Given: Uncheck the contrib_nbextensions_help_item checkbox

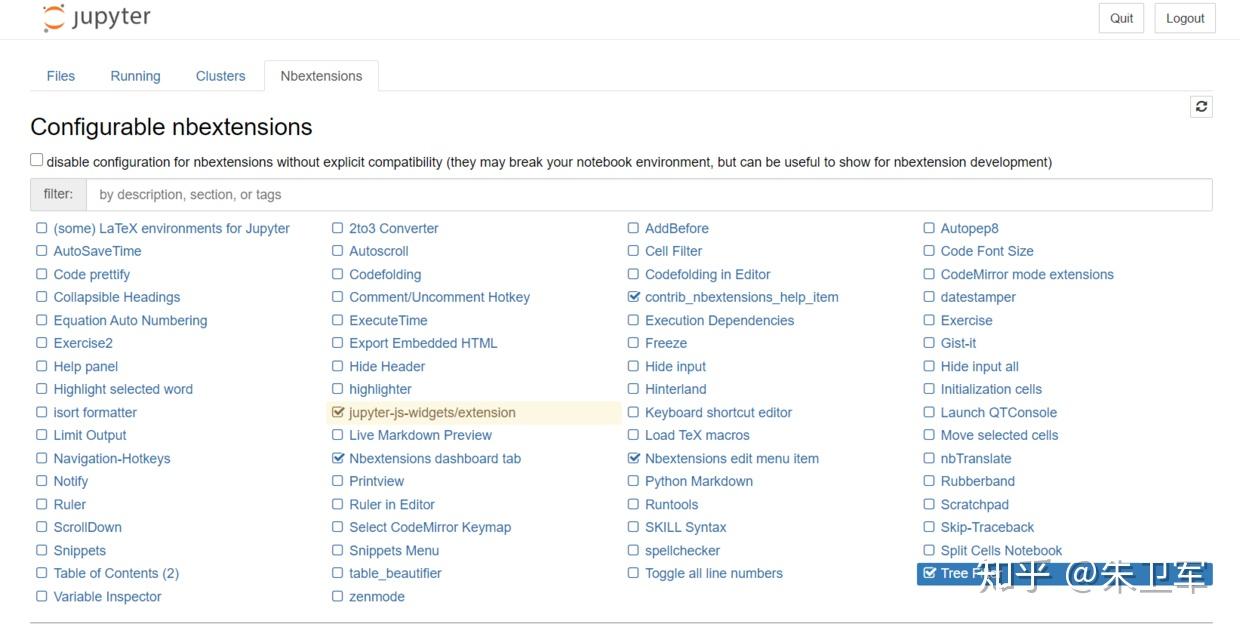Looking at the screenshot, I should [634, 297].
